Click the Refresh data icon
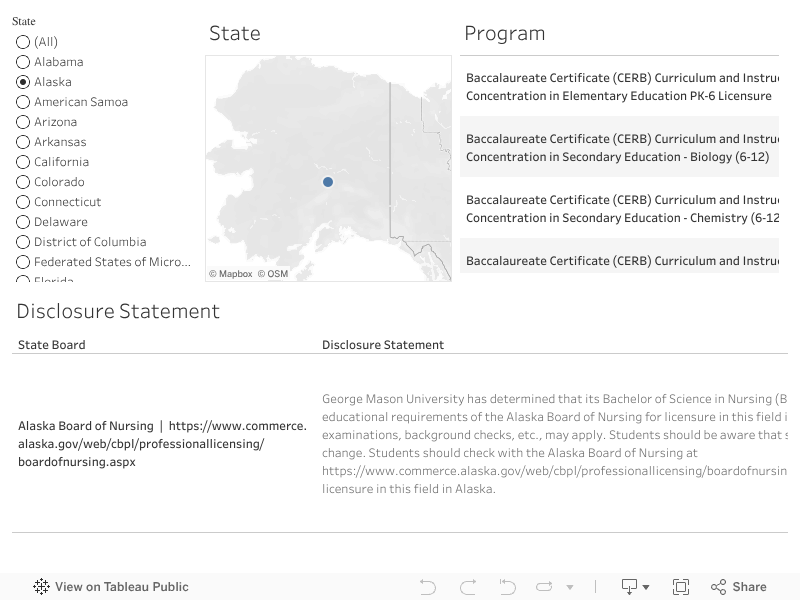The width and height of the screenshot is (800, 600). 545,587
